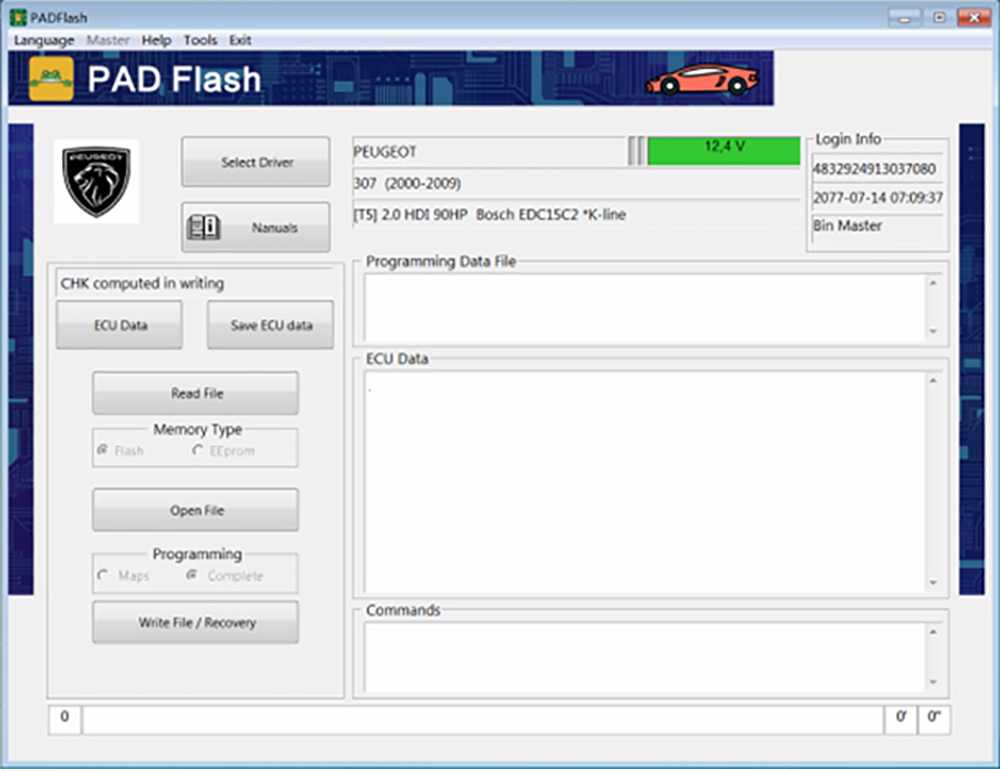Click the Select Driver button

[x=256, y=162]
